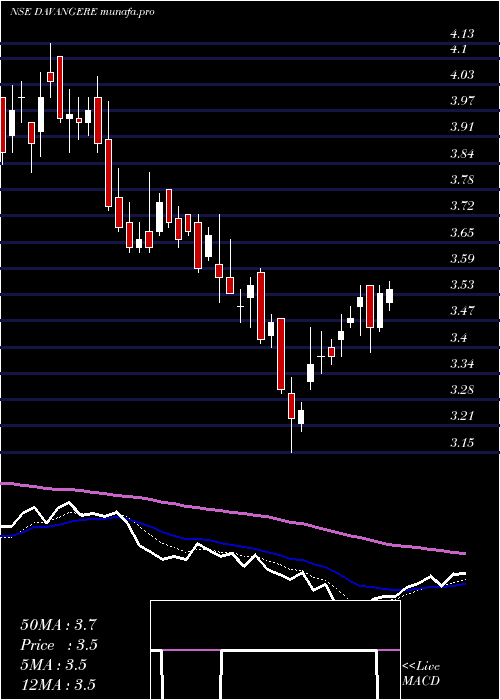Click the purple 50MA line
500x700 pixels.
(x=232, y=510)
